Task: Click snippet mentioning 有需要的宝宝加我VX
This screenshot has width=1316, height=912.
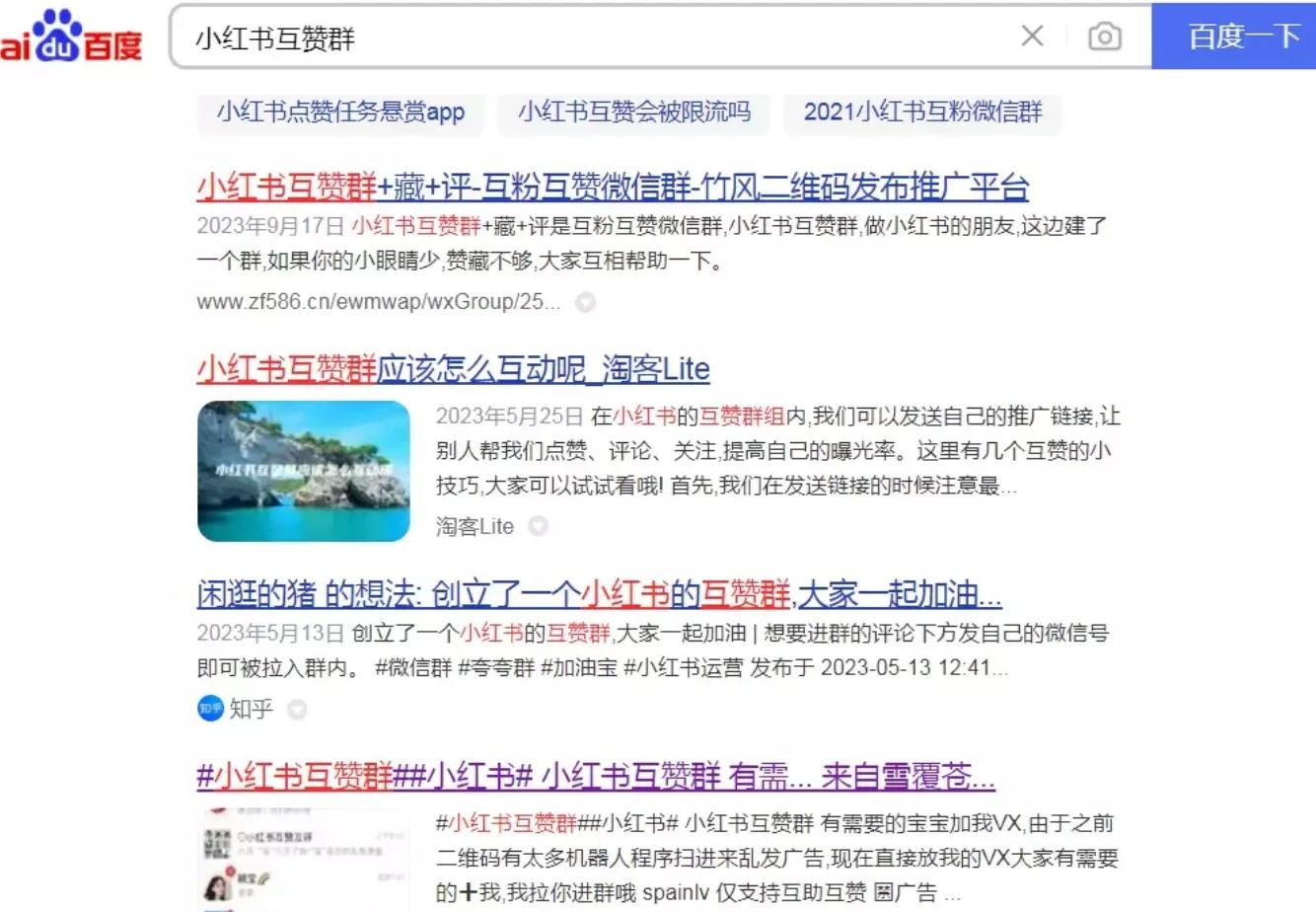Action: (x=776, y=858)
